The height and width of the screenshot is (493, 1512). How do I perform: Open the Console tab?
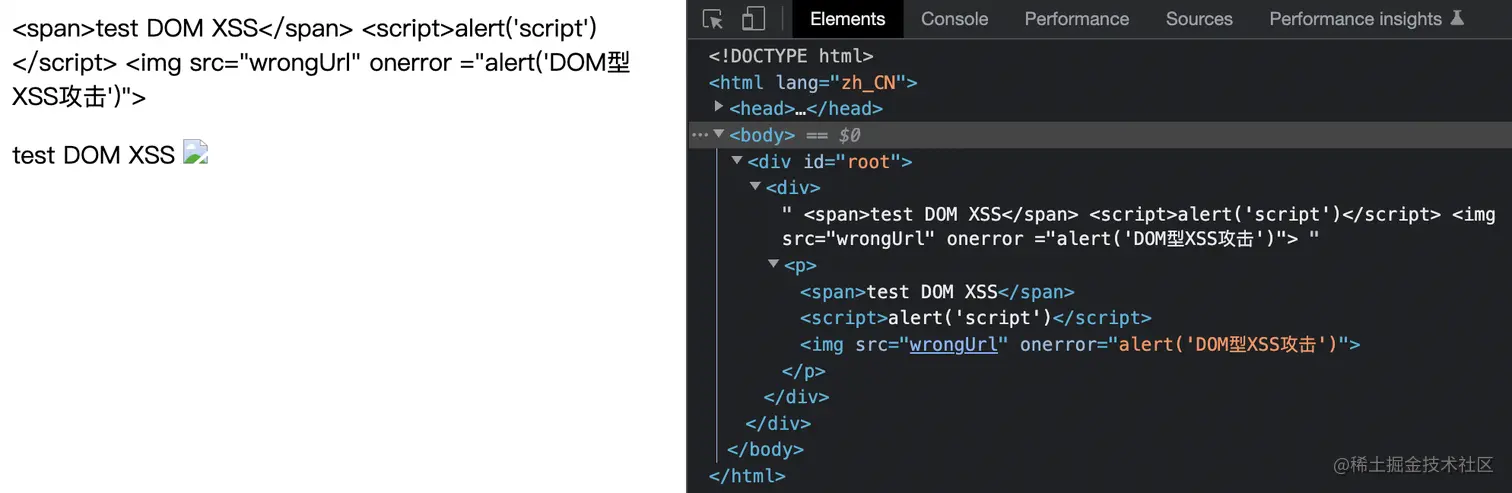pos(954,19)
